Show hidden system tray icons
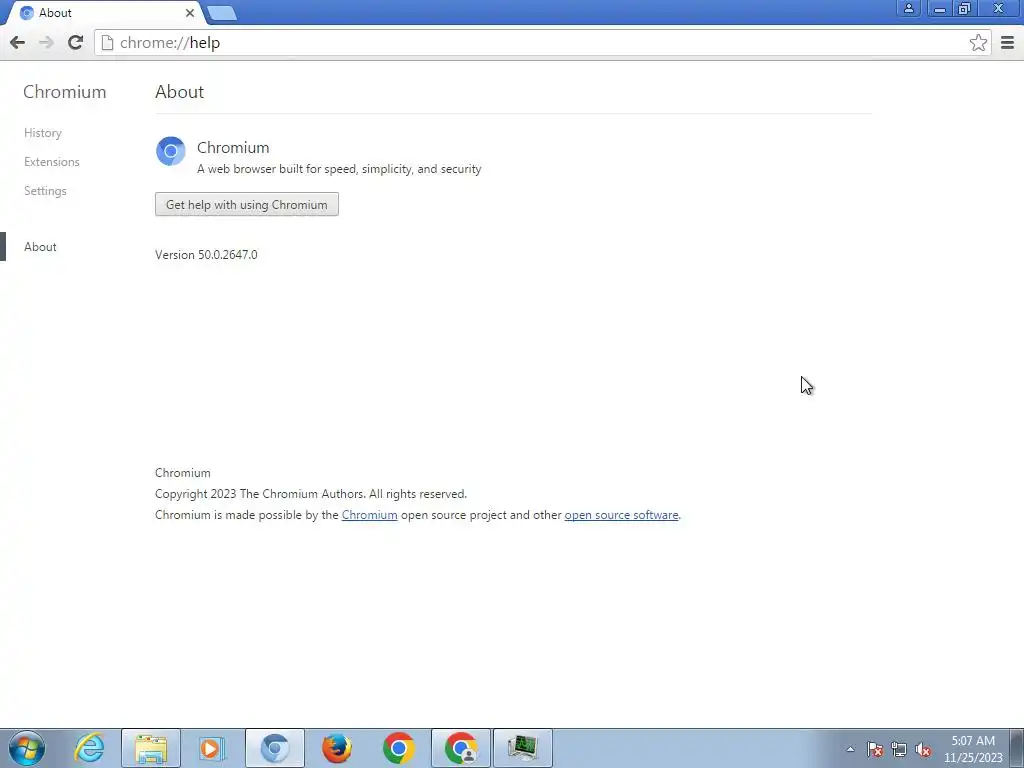This screenshot has height=768, width=1024. (850, 749)
